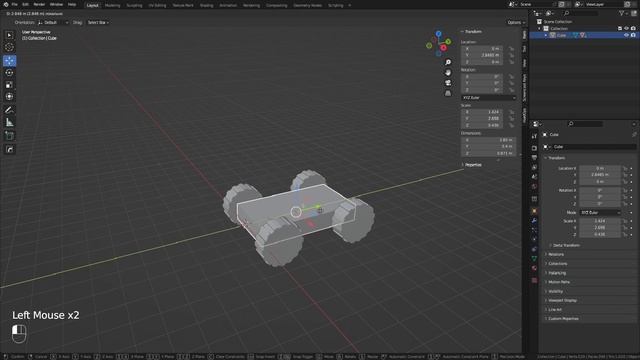640x360 pixels.
Task: Select the Add Cube tool
Action: 9,136
